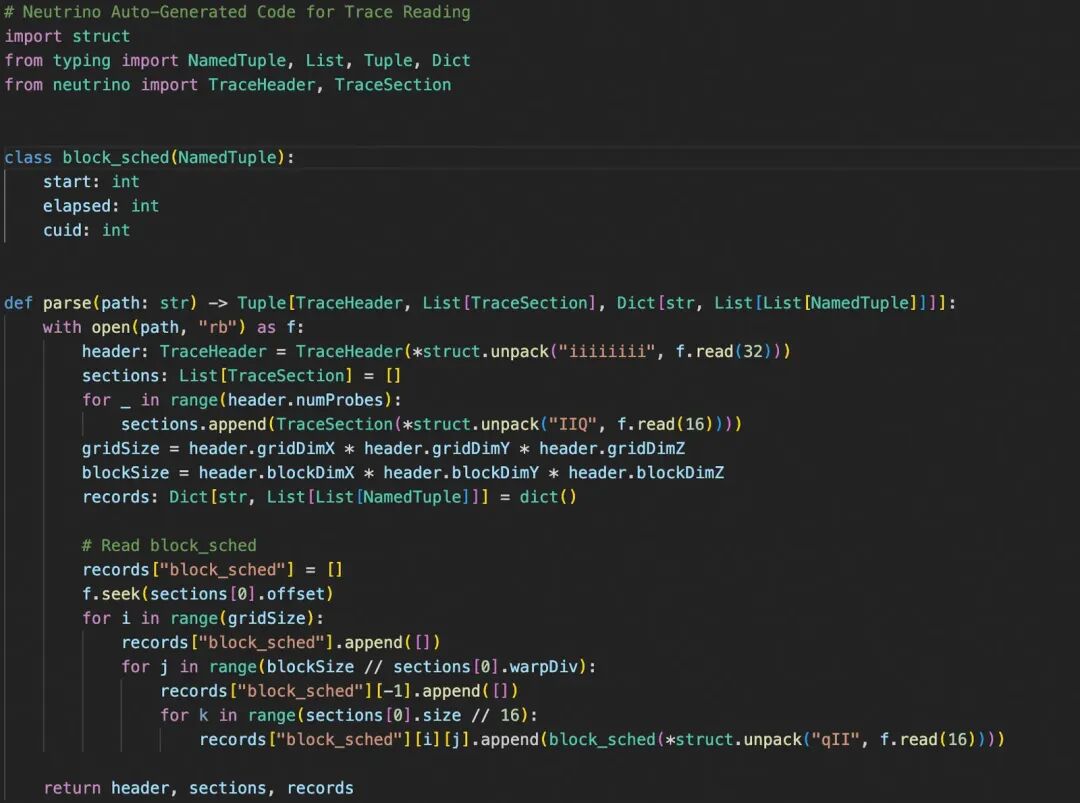Image resolution: width=1080 pixels, height=803 pixels.
Task: Click "sections[0].warpDiv" in the j loop
Action: (x=485, y=667)
